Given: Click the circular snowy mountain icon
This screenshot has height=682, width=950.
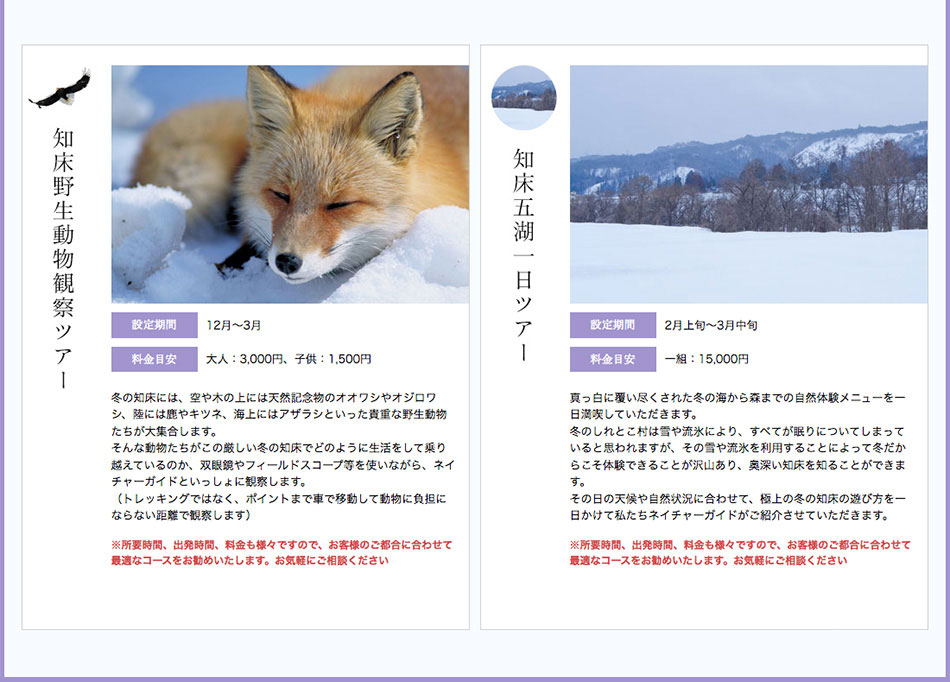Looking at the screenshot, I should click(523, 98).
